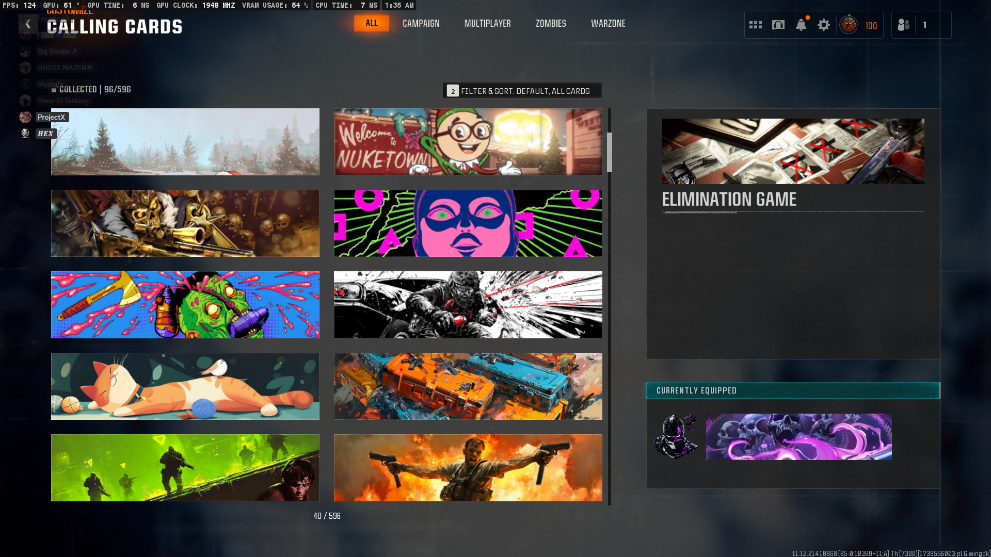
Task: Click the CALLING CARDS heading
Action: click(x=114, y=27)
